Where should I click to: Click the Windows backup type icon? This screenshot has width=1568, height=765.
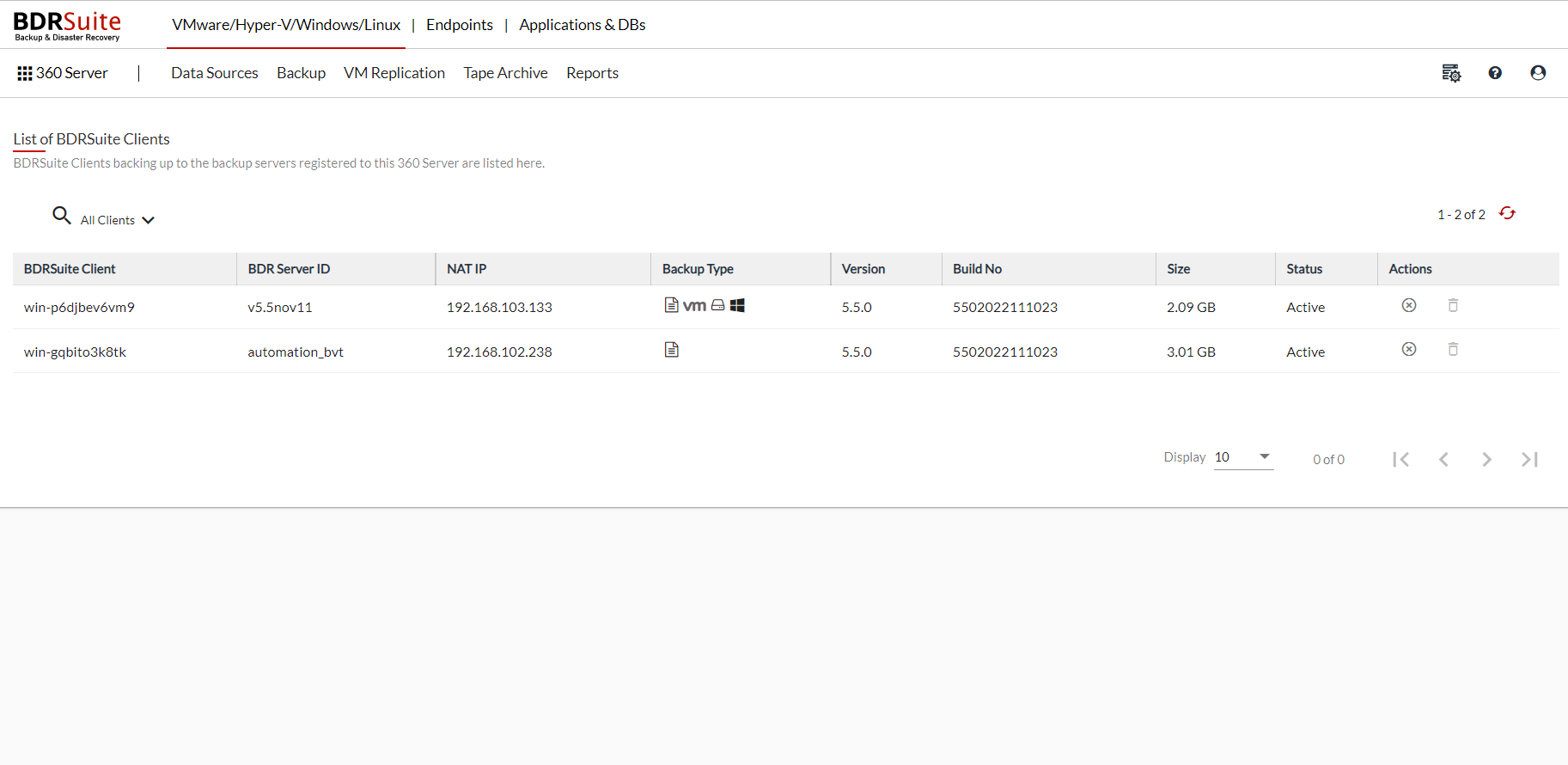click(737, 305)
